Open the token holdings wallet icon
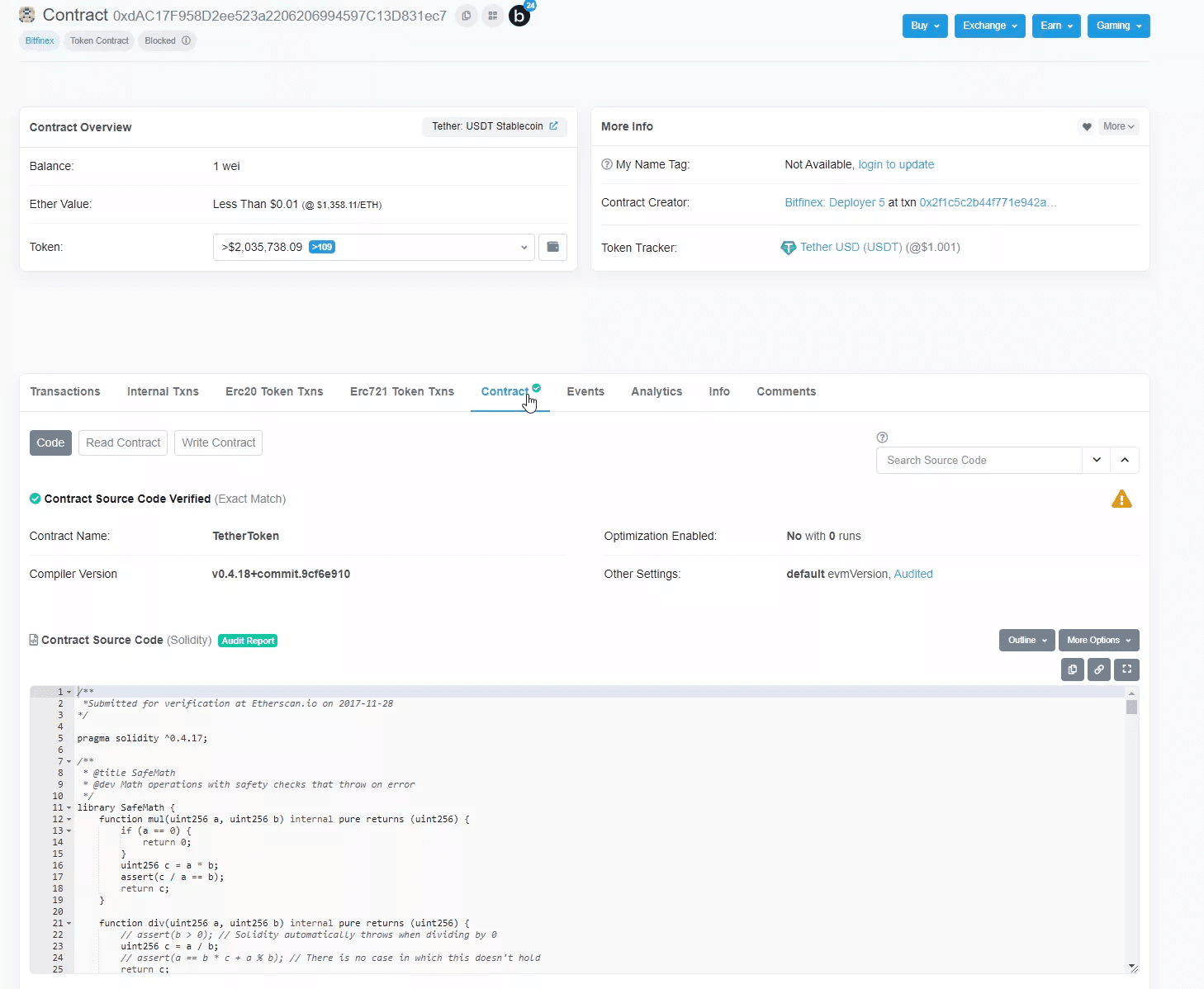Screen dimensions: 1204x989 click(552, 247)
